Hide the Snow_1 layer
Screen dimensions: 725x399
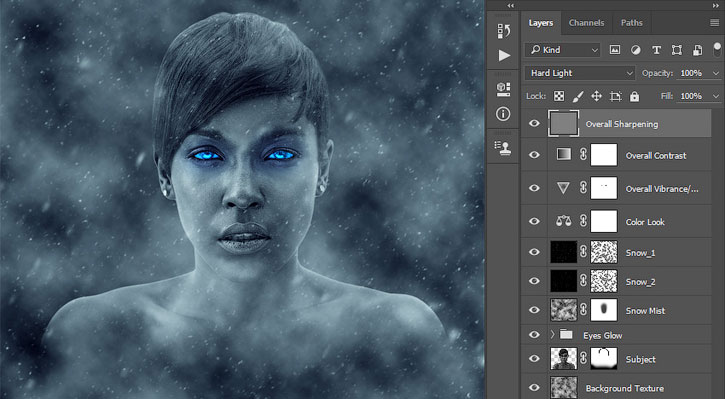coord(534,252)
